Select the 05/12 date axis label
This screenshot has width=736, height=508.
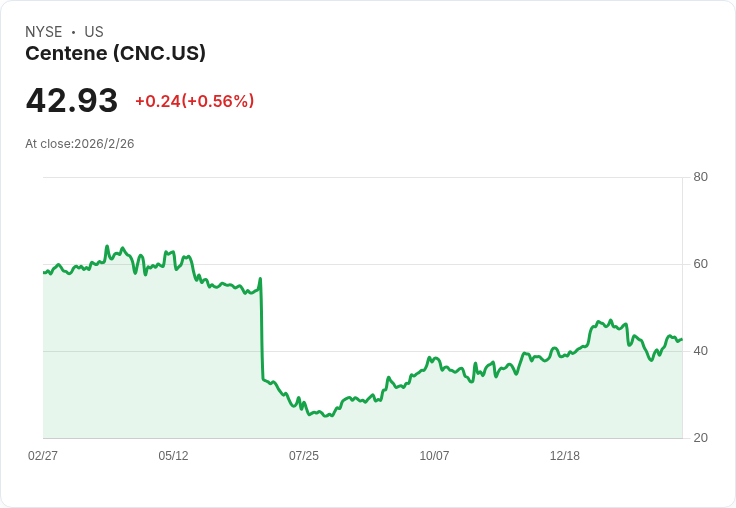click(x=173, y=456)
